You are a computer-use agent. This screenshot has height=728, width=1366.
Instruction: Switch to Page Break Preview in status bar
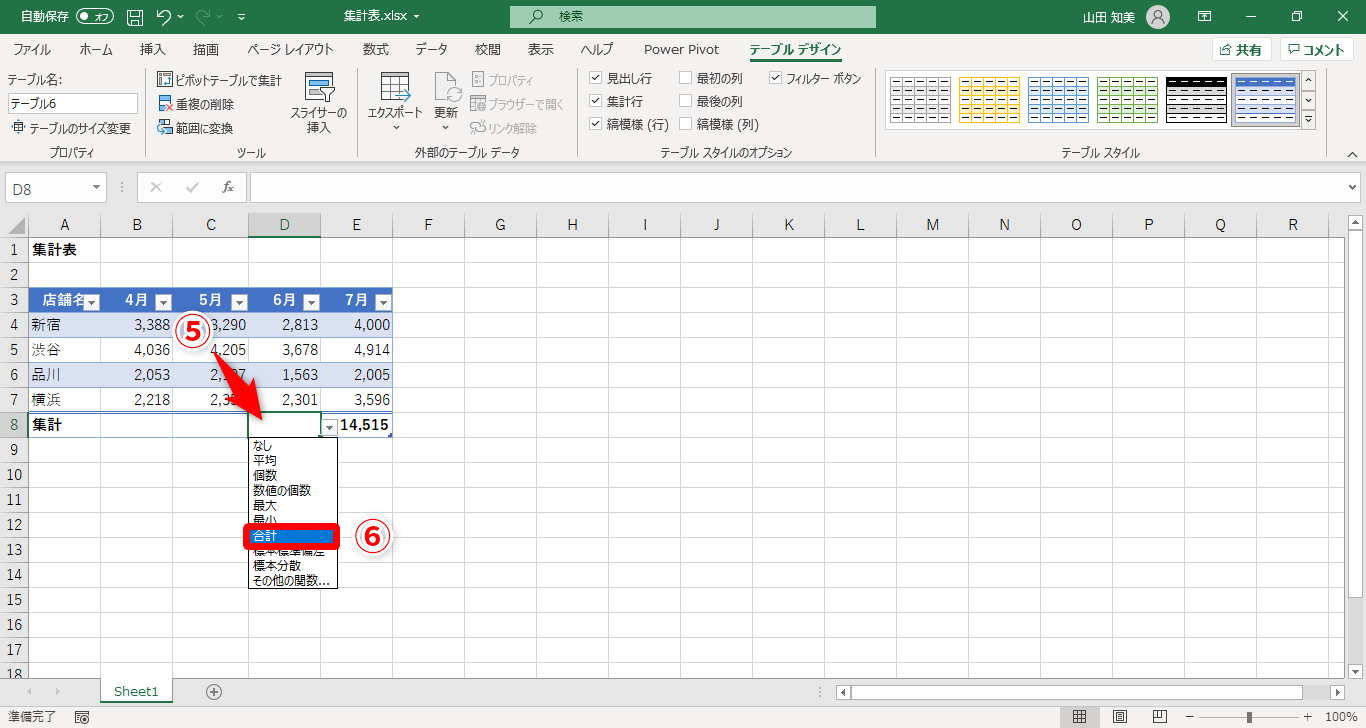click(1161, 717)
